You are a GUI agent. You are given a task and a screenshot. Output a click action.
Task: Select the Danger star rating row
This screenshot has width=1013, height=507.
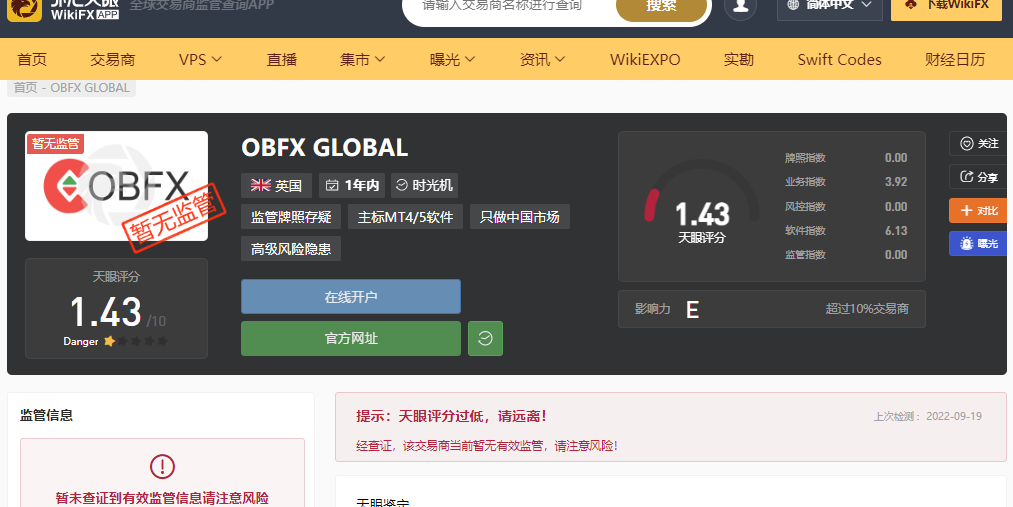(116, 341)
